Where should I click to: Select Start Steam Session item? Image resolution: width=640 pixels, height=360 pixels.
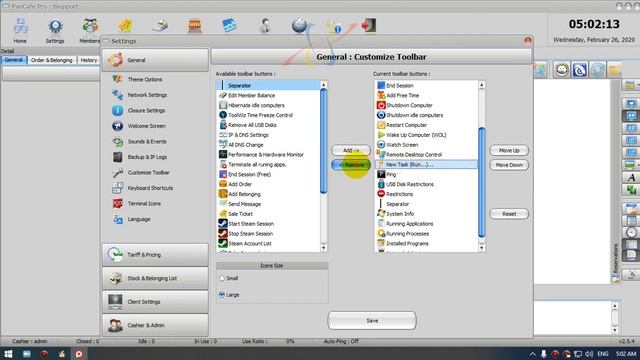tap(269, 224)
